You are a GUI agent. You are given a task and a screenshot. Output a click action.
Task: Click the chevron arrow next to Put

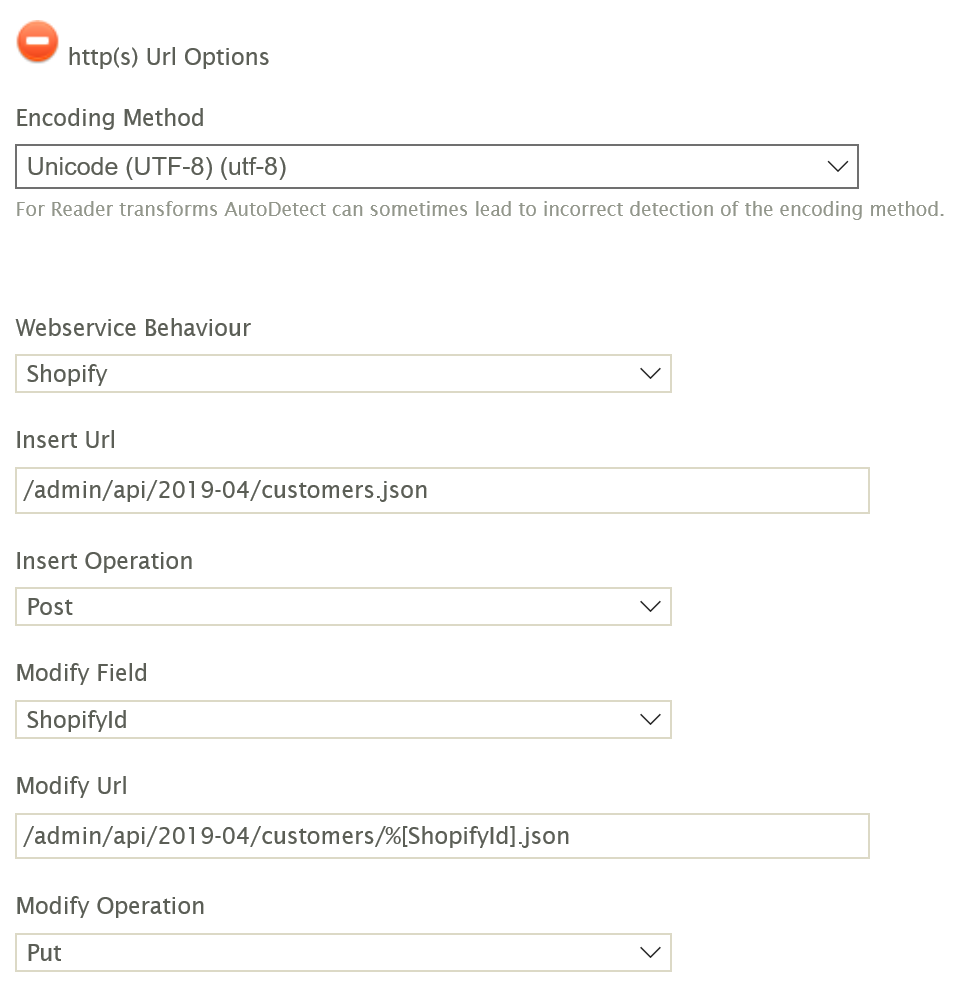(650, 953)
